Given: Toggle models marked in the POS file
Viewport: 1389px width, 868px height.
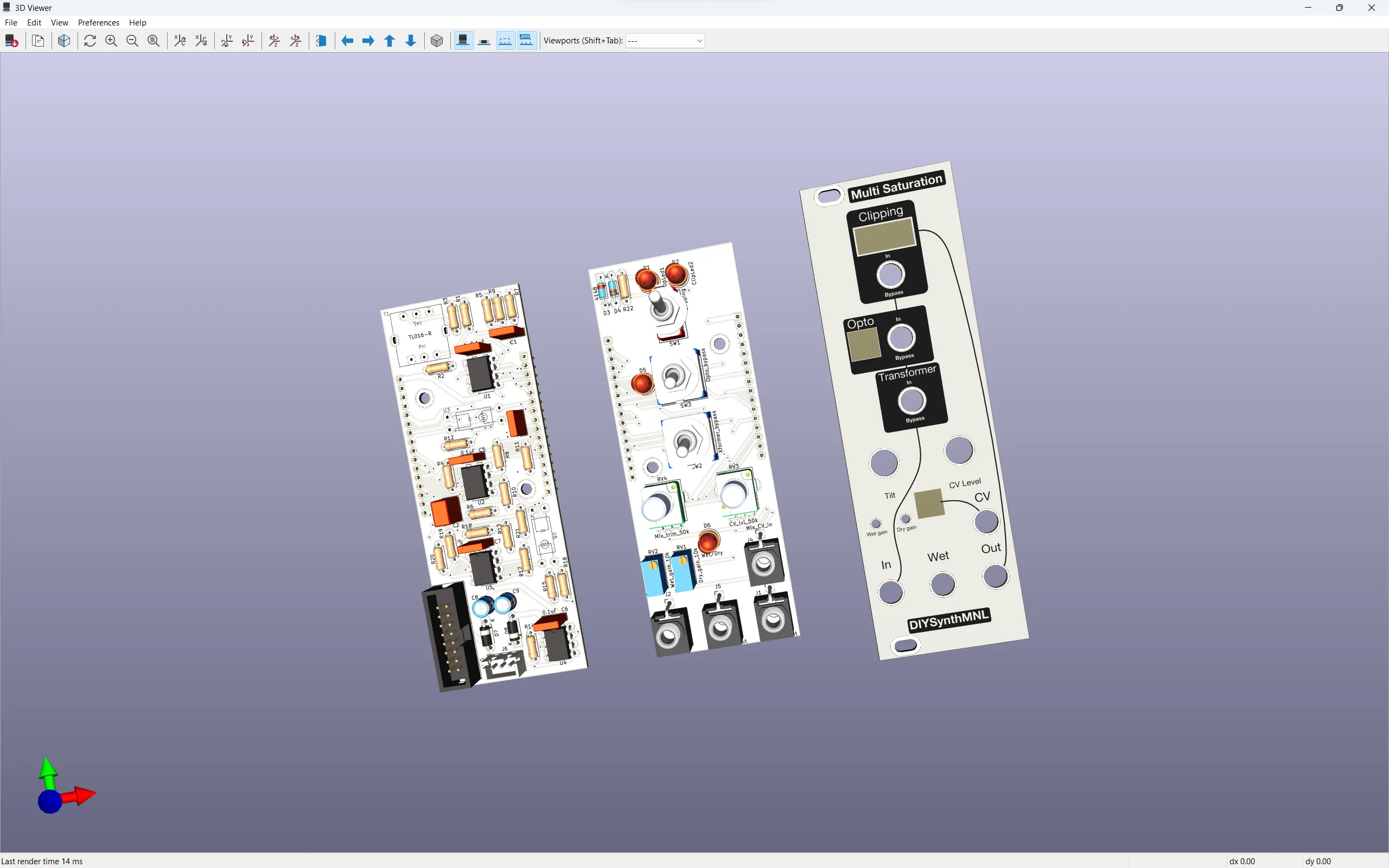Looking at the screenshot, I should coord(527,40).
